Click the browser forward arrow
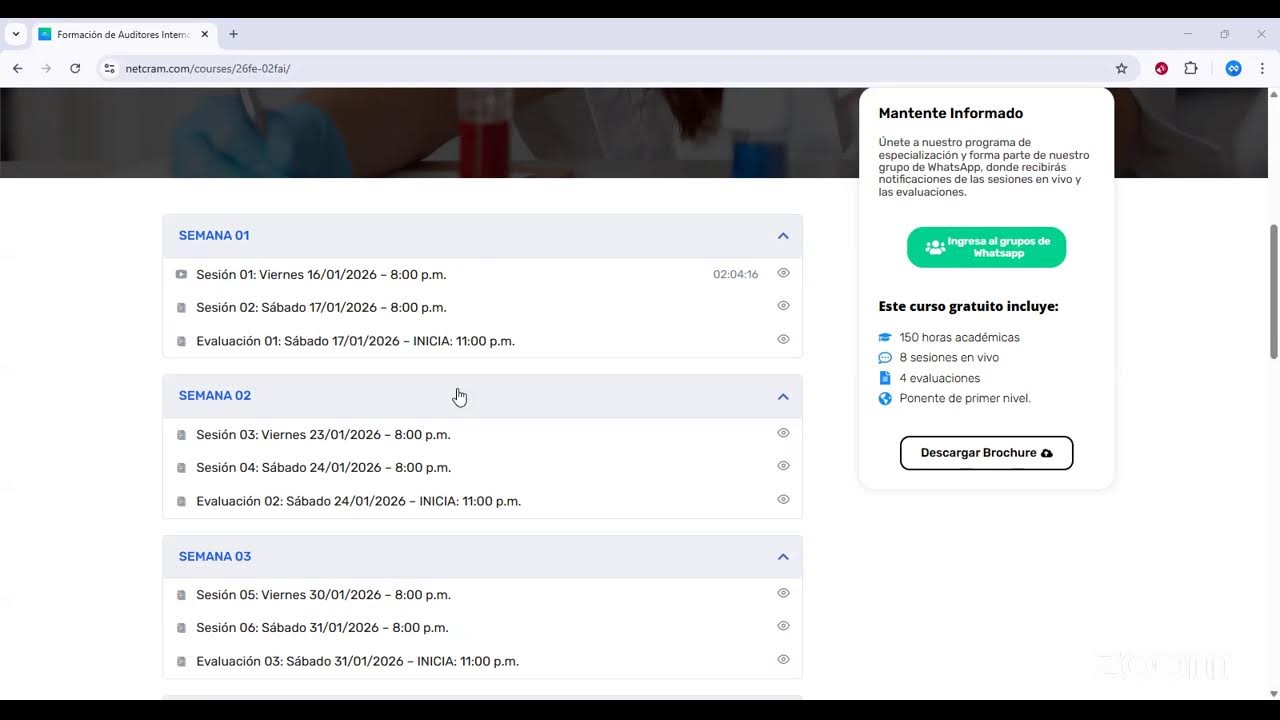Viewport: 1280px width, 720px height. [46, 68]
